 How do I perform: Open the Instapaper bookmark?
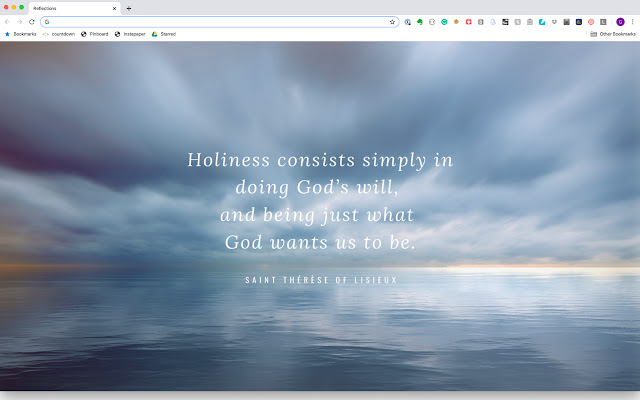pos(130,34)
